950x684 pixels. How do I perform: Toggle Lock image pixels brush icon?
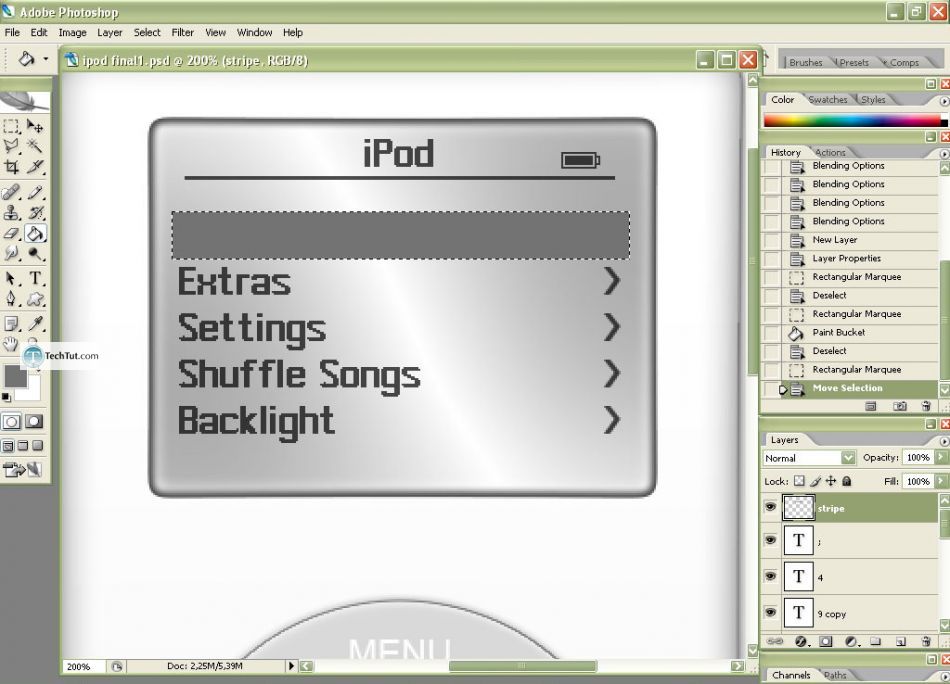pos(815,481)
